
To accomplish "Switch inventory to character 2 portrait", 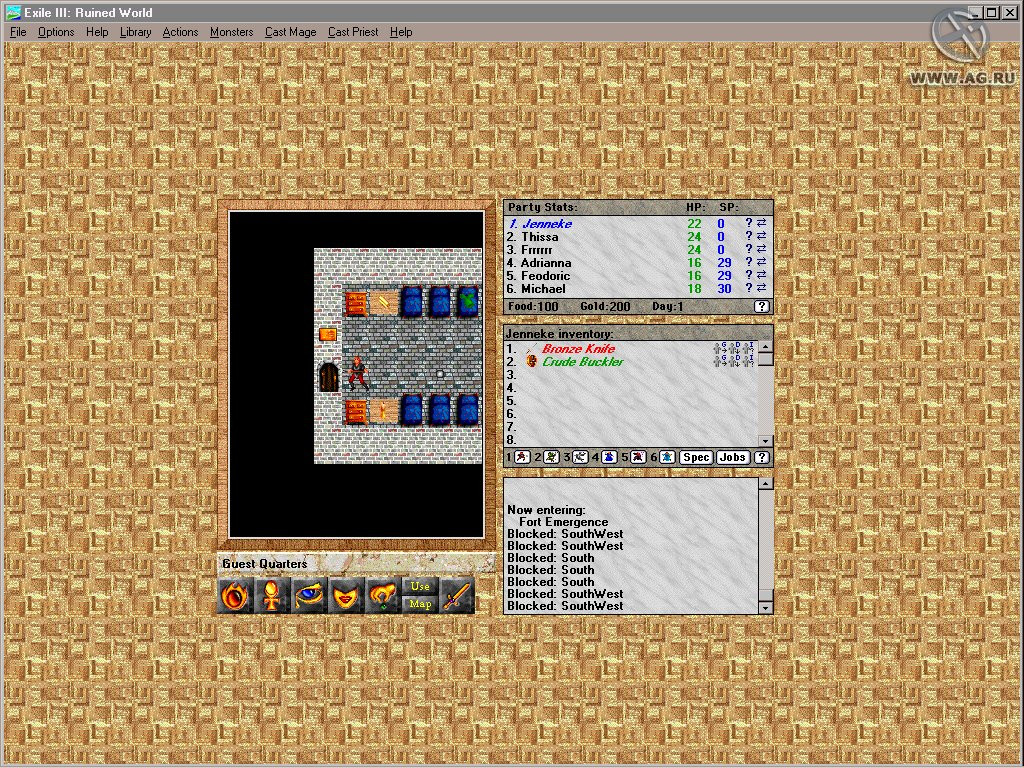I will [551, 457].
